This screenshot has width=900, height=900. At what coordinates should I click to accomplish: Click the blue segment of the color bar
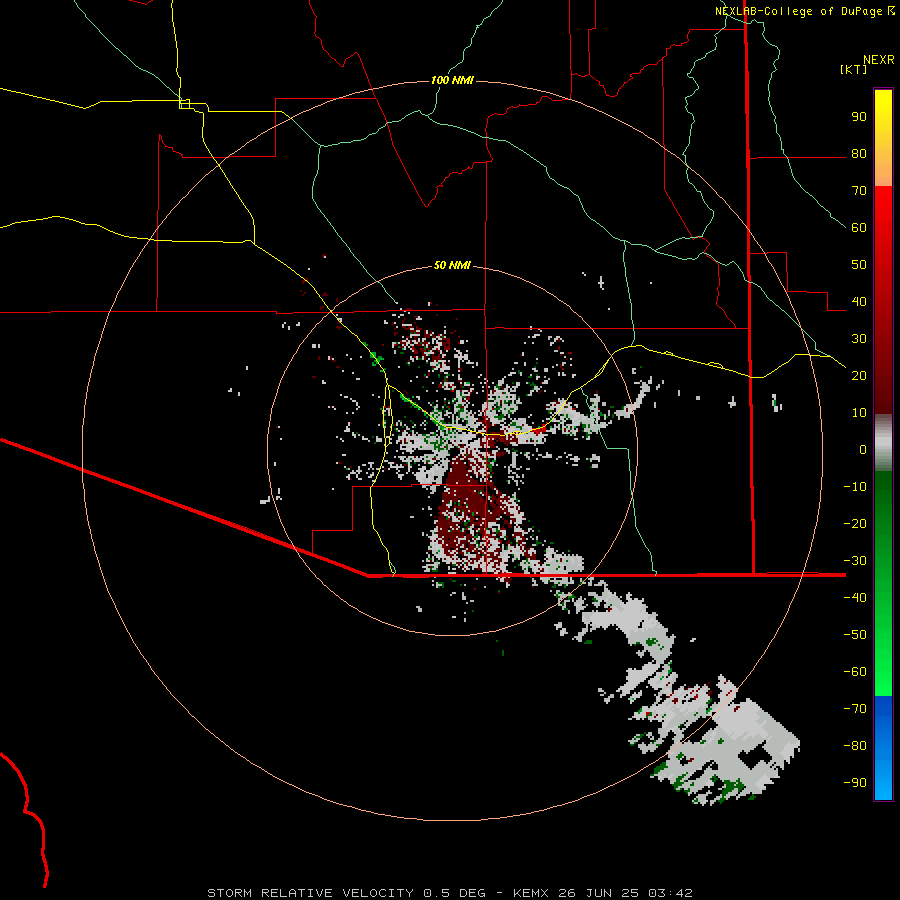883,747
